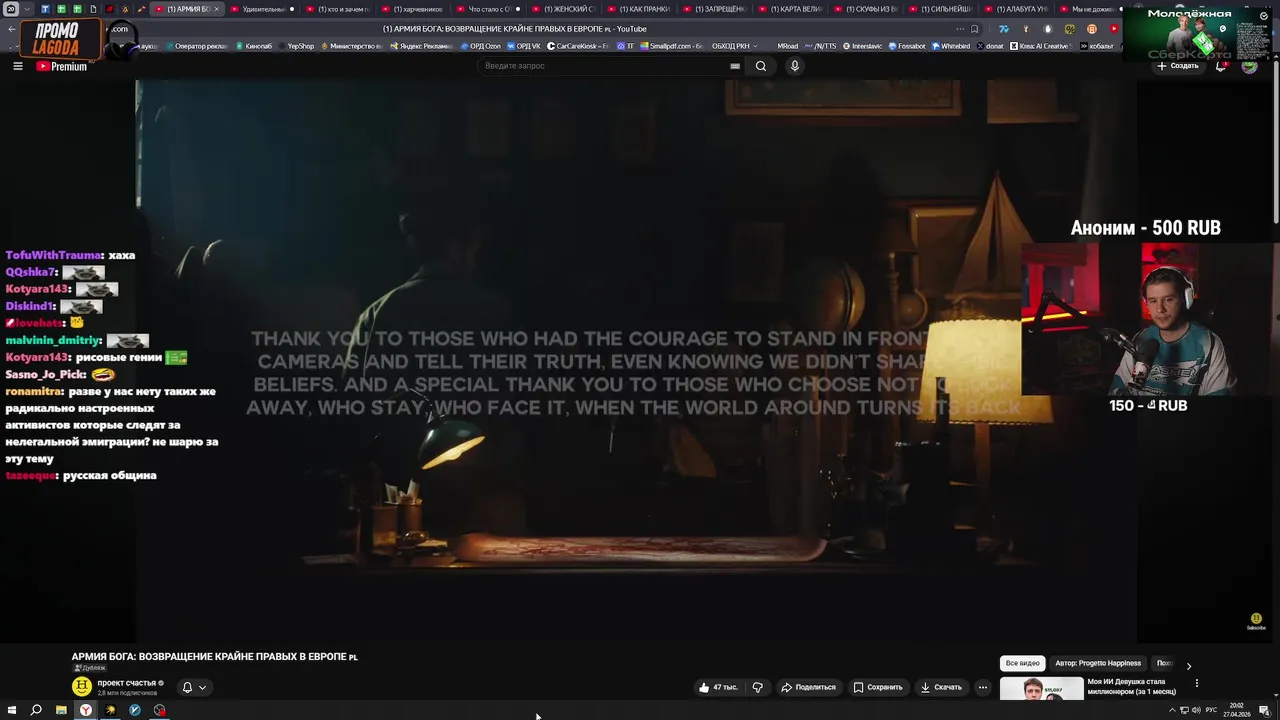Bookmark this page with address bar icon

pyautogui.click(x=975, y=29)
